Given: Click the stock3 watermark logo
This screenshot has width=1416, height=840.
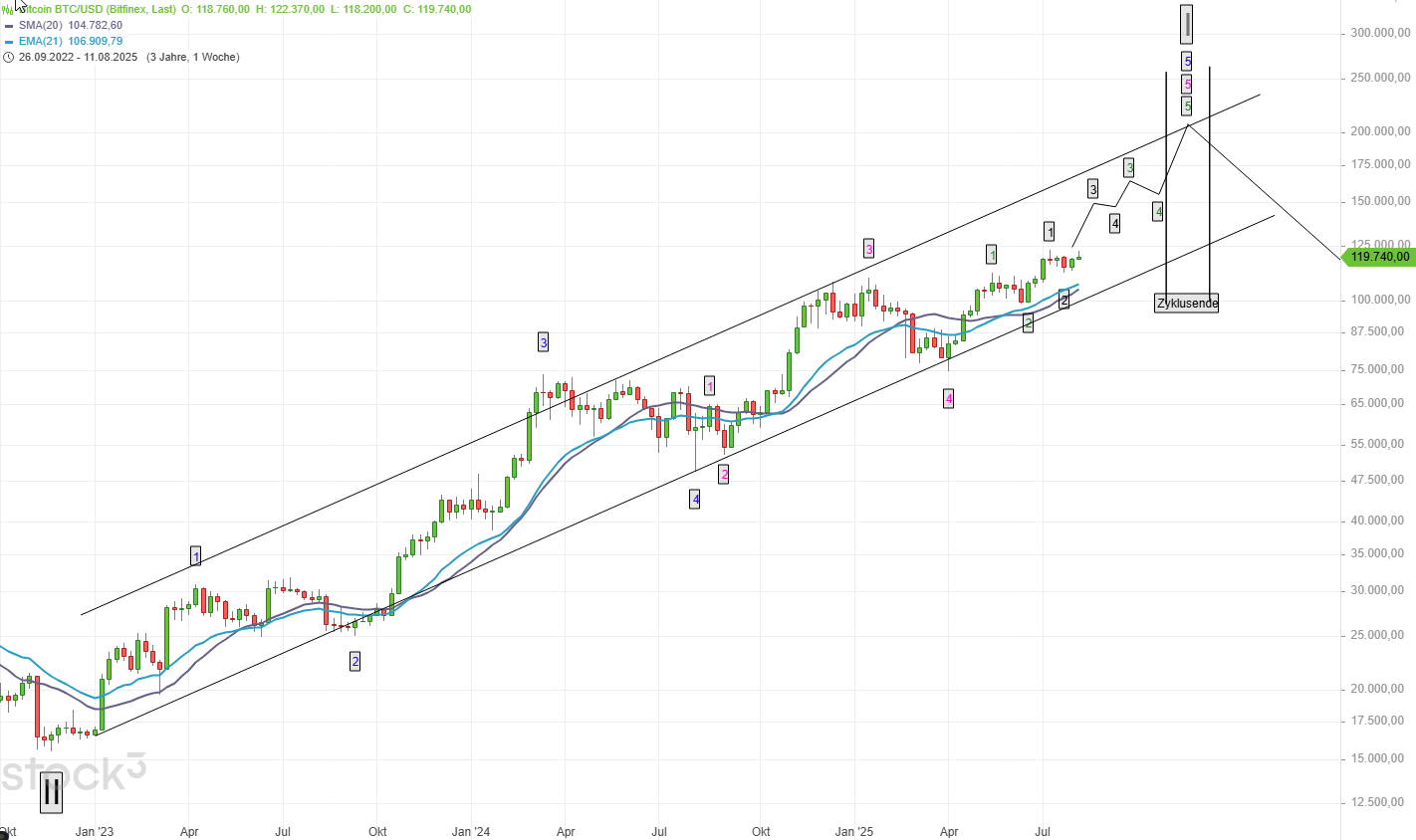Looking at the screenshot, I should pos(74,773).
